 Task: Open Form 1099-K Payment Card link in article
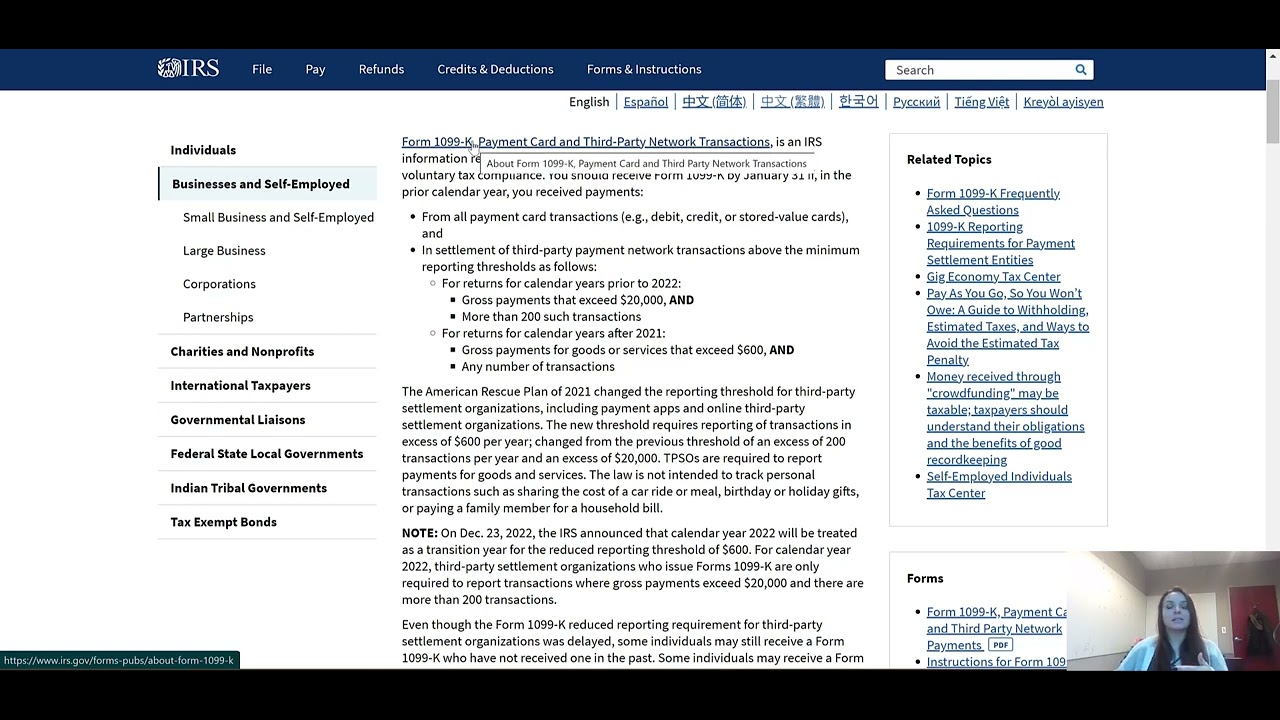pyautogui.click(x=586, y=142)
